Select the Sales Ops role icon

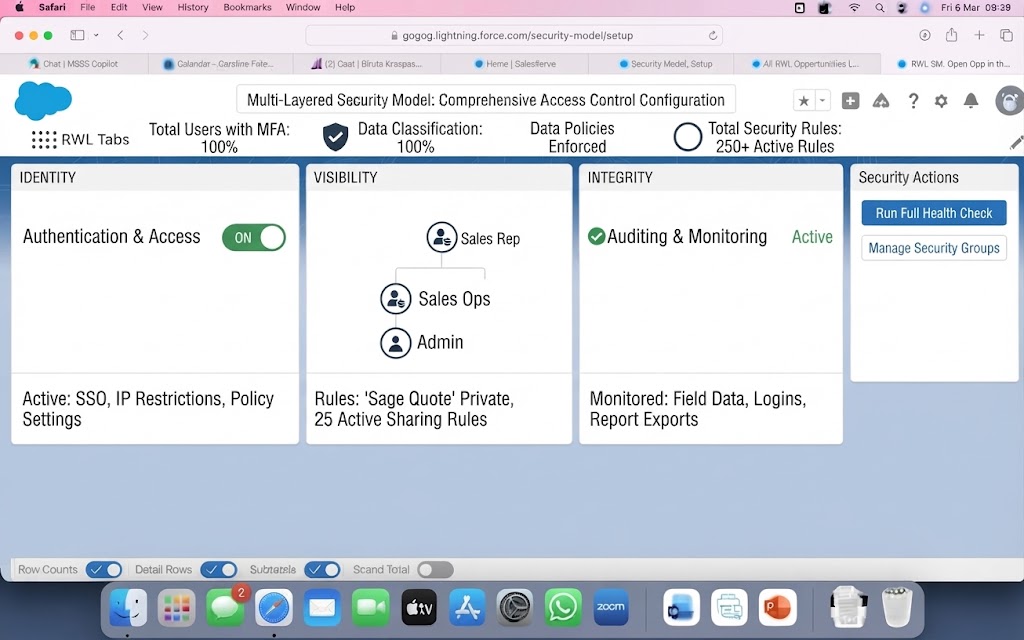pyautogui.click(x=396, y=299)
